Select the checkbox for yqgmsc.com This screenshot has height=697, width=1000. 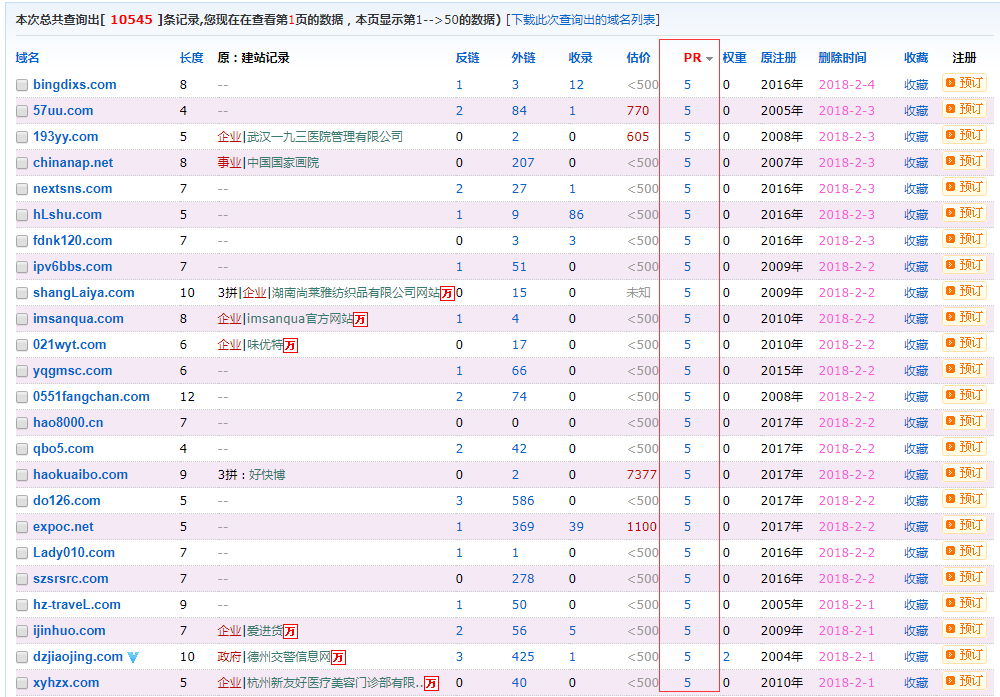click(22, 371)
